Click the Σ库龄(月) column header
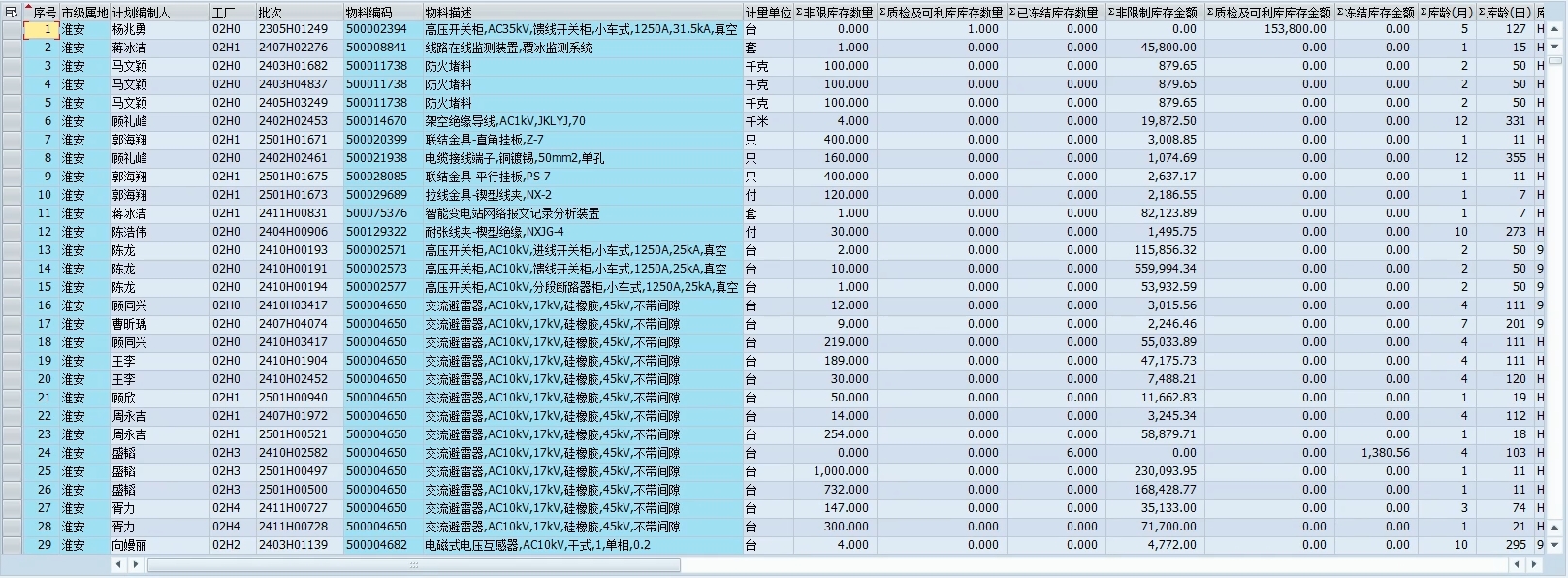Image resolution: width=1568 pixels, height=578 pixels. tap(1446, 13)
